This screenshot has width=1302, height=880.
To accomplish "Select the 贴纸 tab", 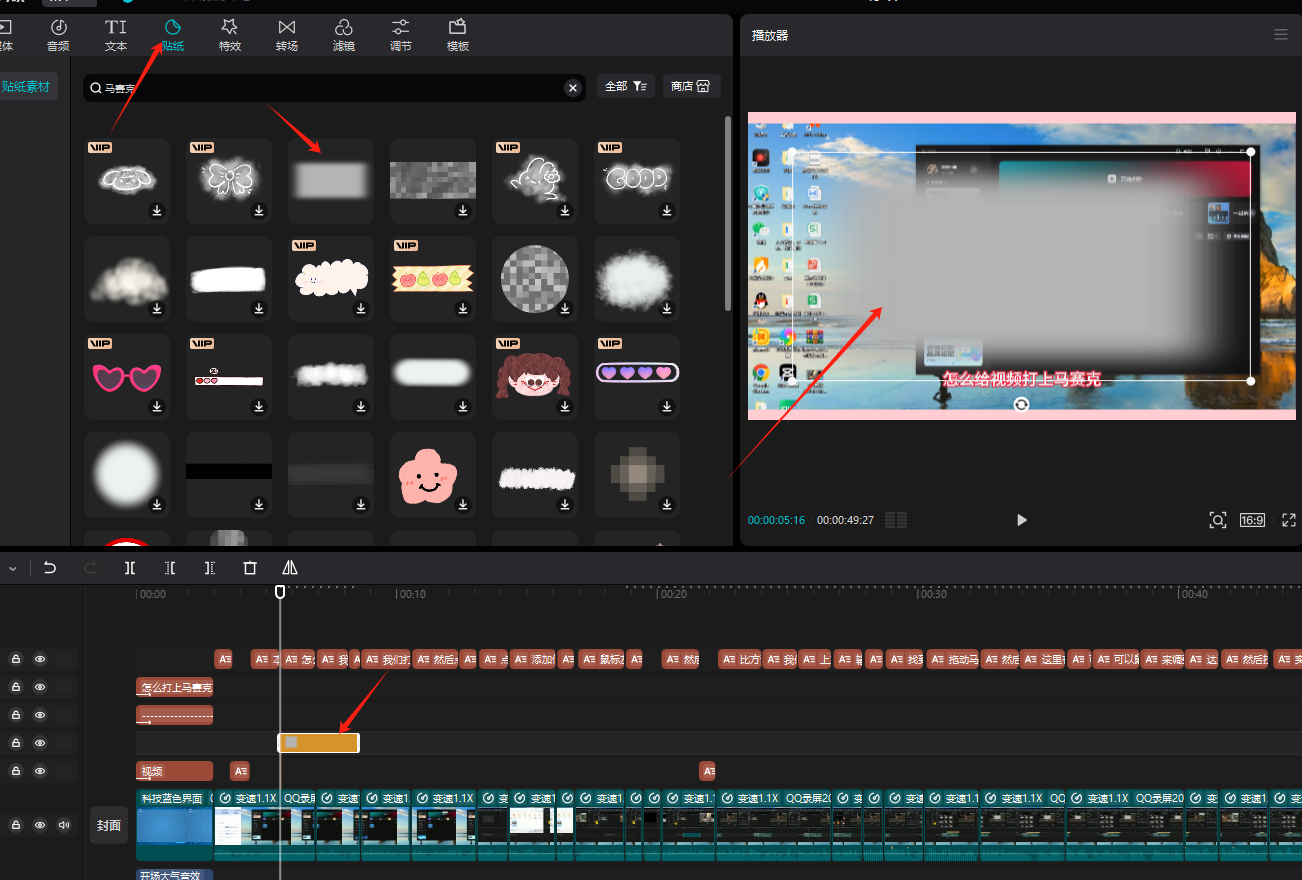I will [172, 35].
